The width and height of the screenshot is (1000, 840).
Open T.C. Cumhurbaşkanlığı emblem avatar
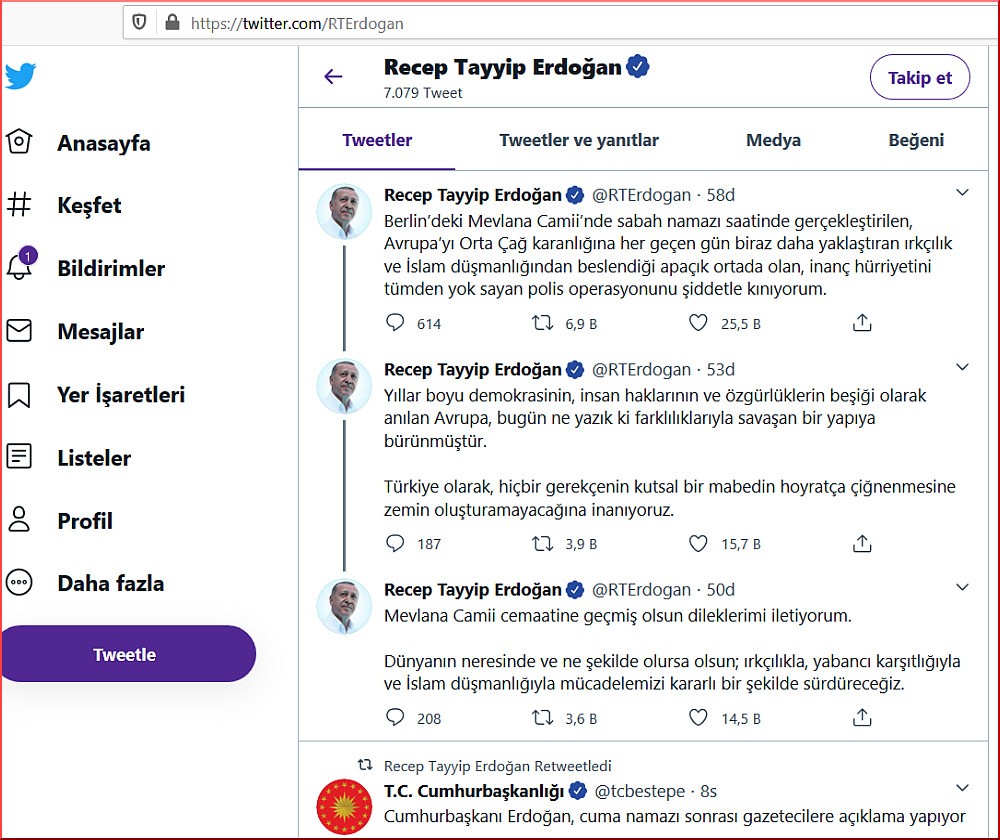pyautogui.click(x=344, y=807)
